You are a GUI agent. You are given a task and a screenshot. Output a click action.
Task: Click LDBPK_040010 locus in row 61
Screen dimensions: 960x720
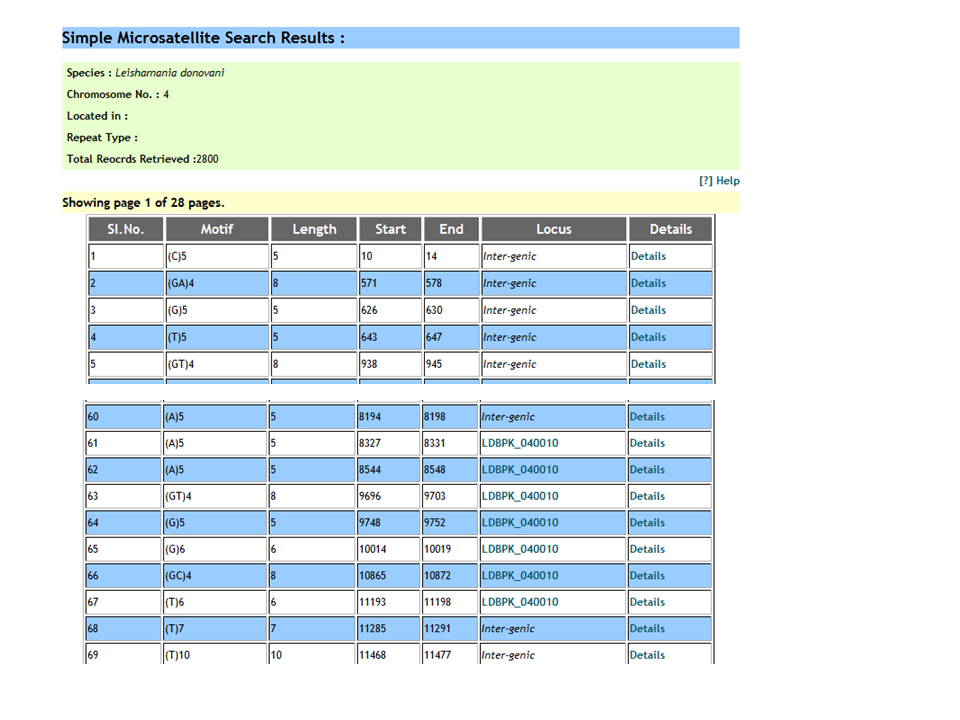click(520, 443)
